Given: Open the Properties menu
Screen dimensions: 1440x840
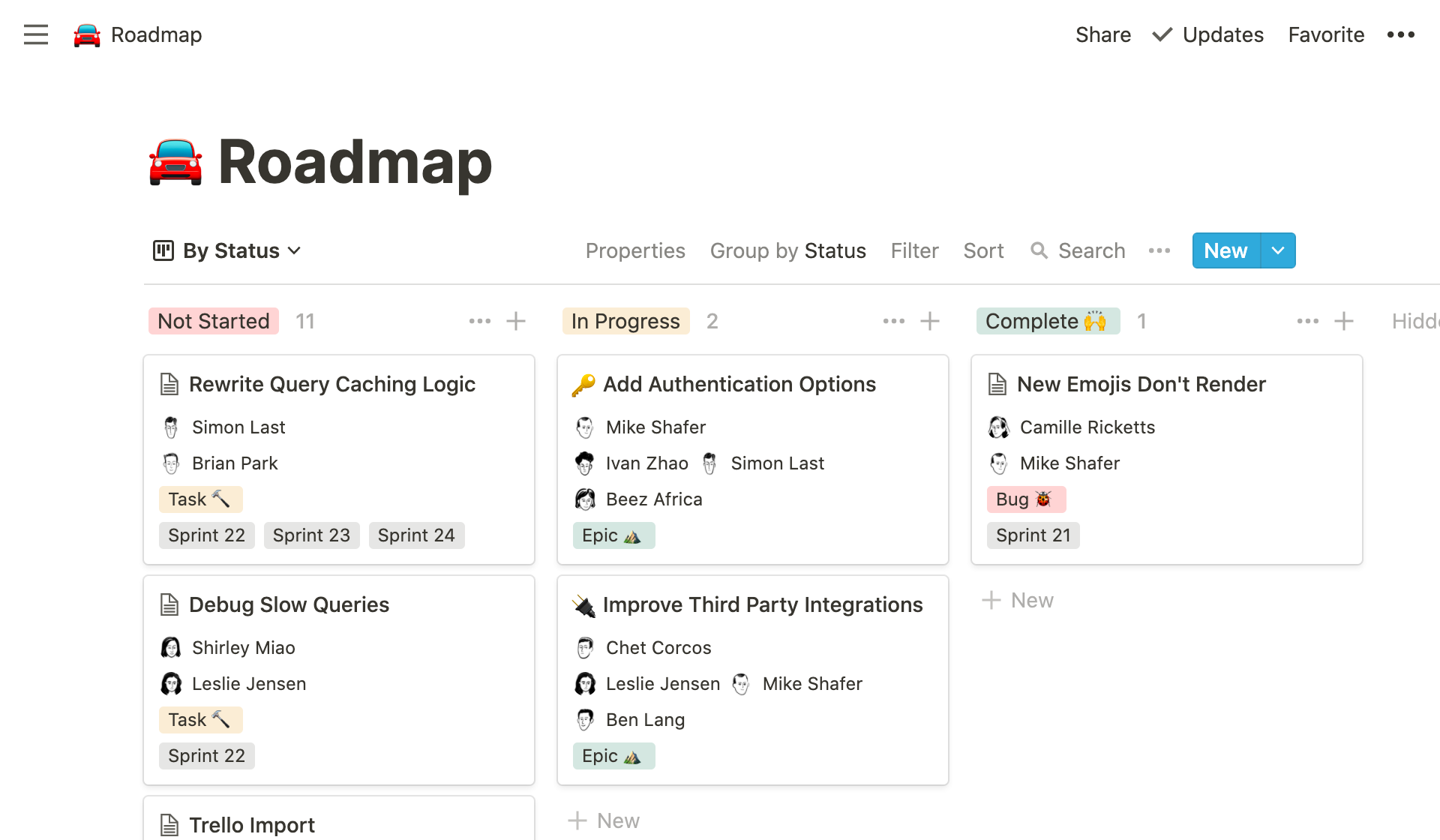Looking at the screenshot, I should (x=635, y=250).
